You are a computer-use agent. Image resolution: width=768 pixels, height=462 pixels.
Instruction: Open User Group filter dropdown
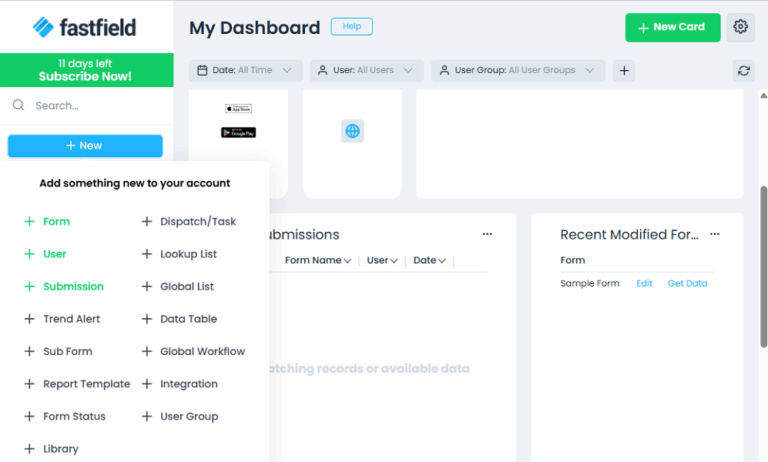click(518, 70)
